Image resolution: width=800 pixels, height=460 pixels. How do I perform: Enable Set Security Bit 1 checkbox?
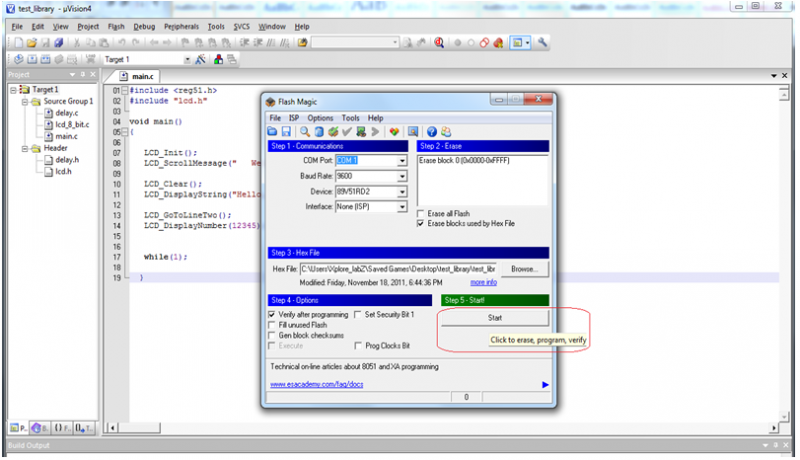coord(358,315)
